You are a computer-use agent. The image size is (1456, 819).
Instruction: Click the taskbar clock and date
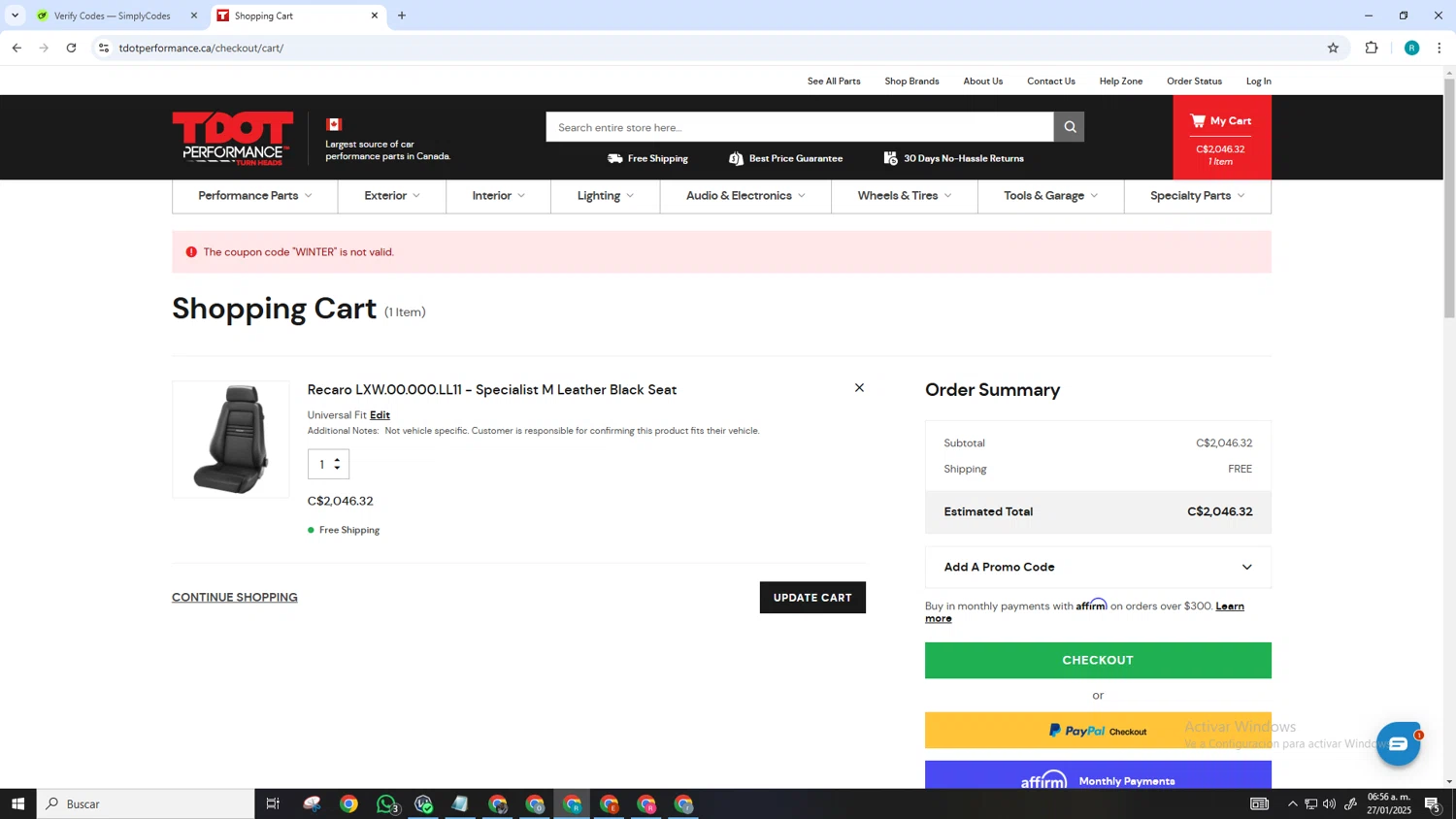click(1388, 803)
